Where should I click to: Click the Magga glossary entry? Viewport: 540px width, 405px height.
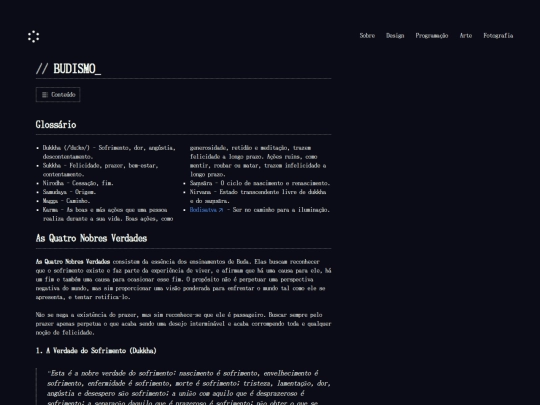point(66,201)
